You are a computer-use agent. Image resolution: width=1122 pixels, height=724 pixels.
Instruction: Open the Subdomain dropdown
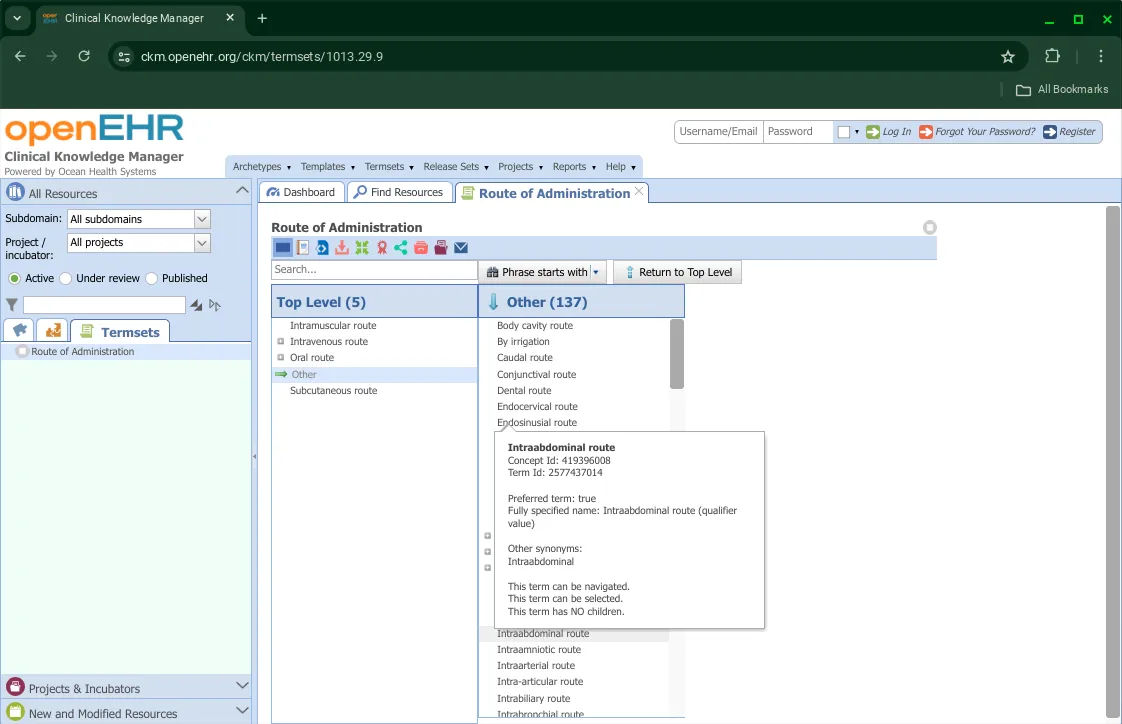tap(202, 219)
